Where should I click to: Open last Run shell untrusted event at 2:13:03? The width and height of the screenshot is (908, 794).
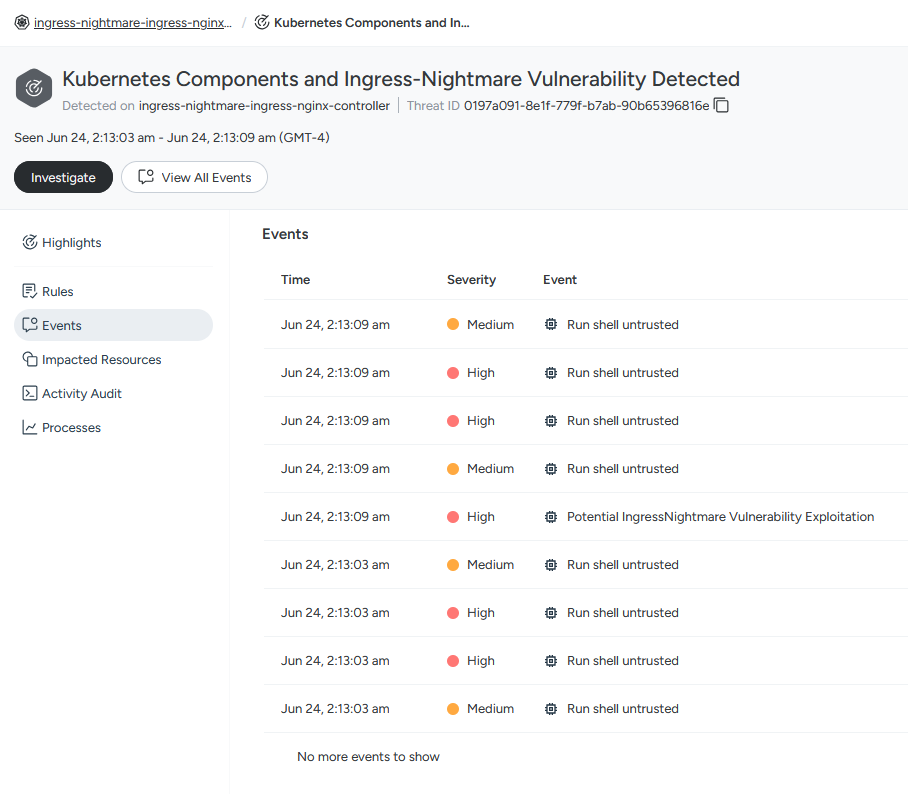(585, 708)
